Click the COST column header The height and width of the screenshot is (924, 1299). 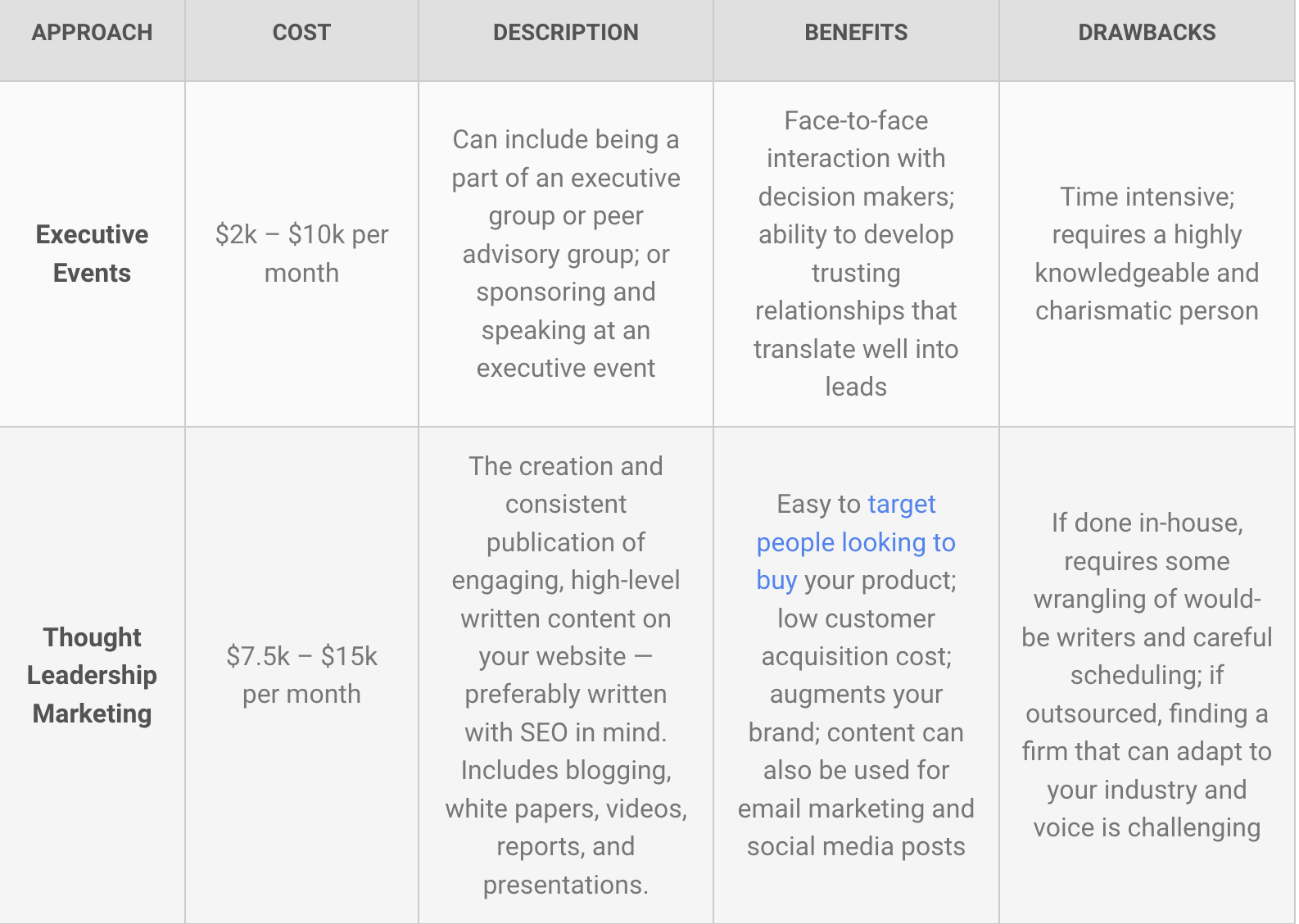coord(301,33)
